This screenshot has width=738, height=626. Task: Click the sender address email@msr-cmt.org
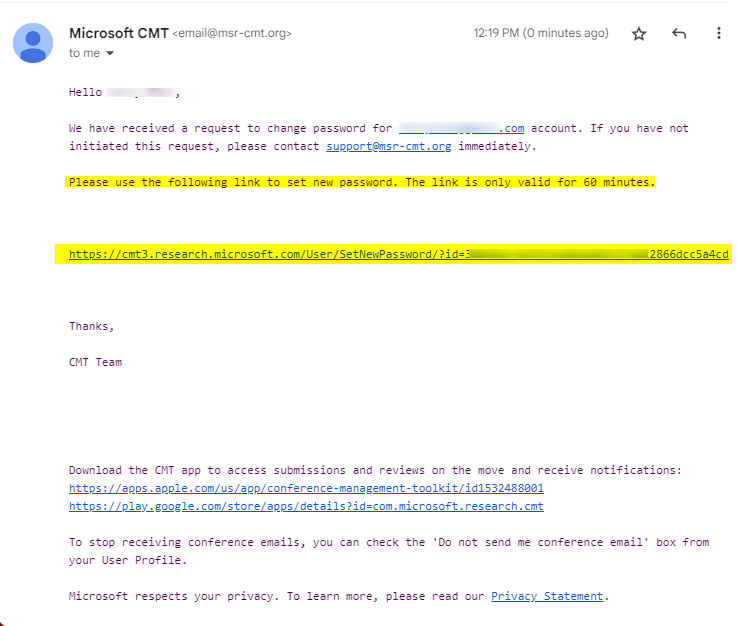[232, 34]
